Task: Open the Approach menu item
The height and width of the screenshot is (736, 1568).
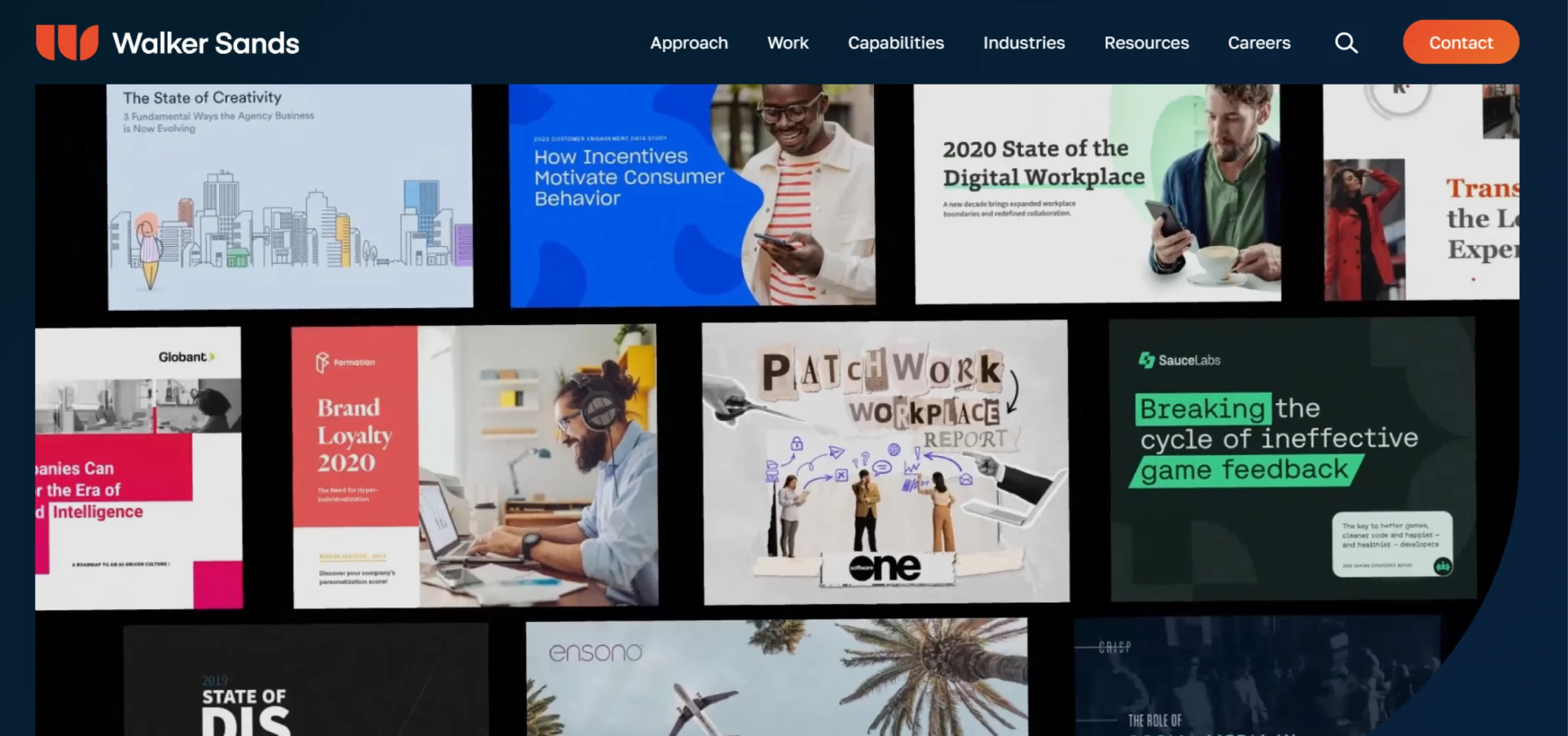Action: tap(689, 43)
